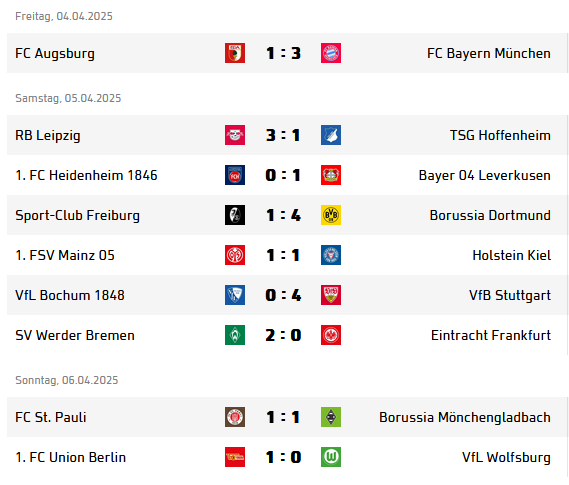Click the 2:0 Bremen vs Frankfurt result
This screenshot has width=569, height=485.
pos(283,335)
